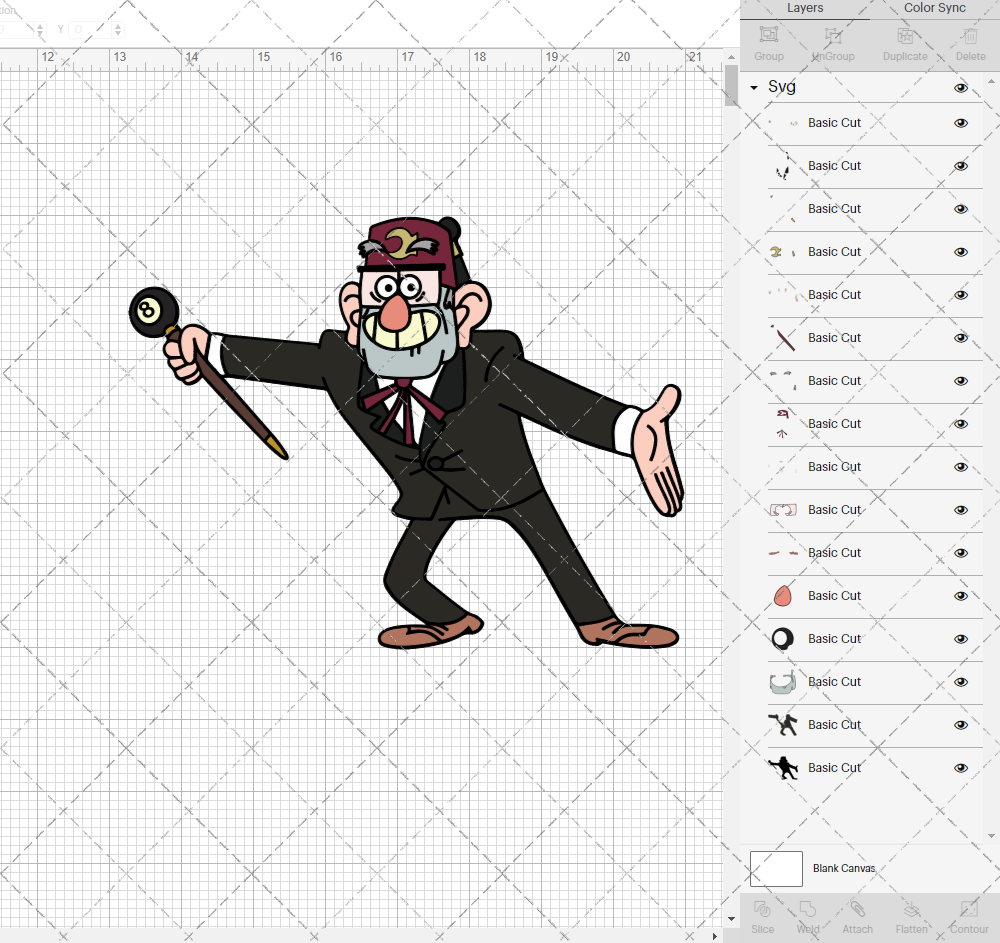Toggle eye for the brown cane layer
The width and height of the screenshot is (1000, 943).
coord(960,338)
